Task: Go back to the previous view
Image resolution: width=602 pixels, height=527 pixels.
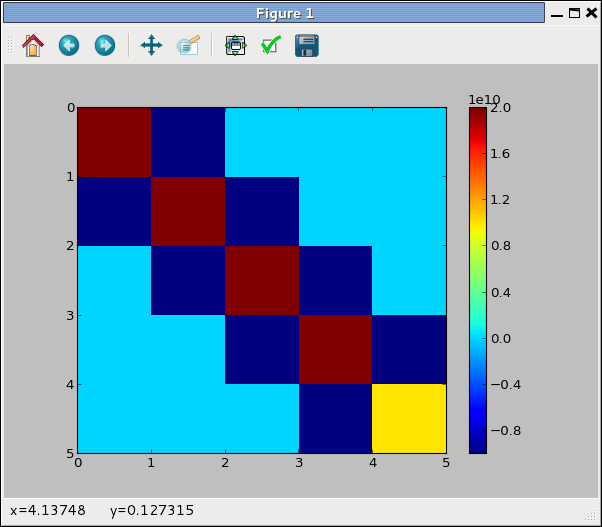Action: [x=69, y=45]
